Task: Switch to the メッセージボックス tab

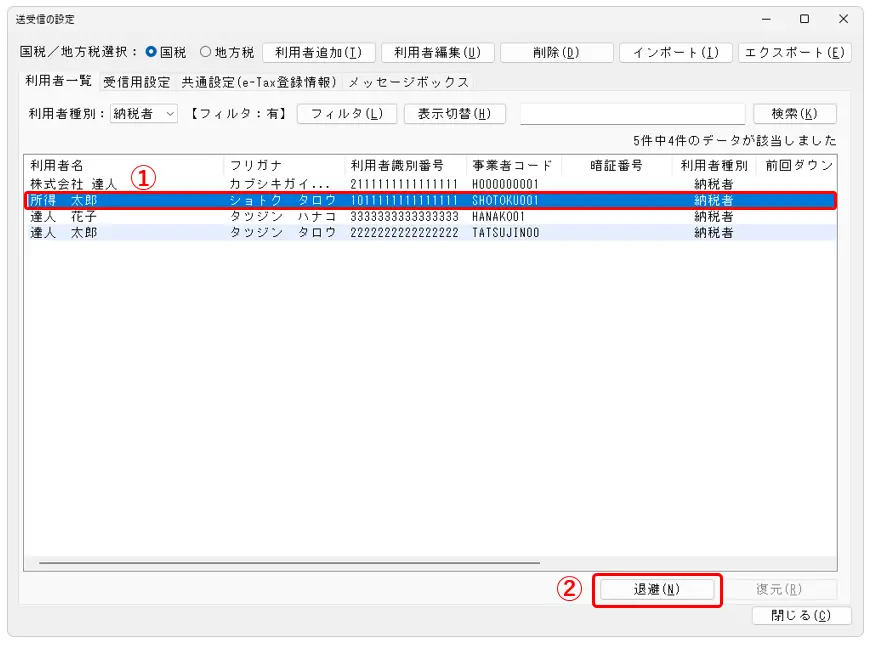Action: coord(408,82)
